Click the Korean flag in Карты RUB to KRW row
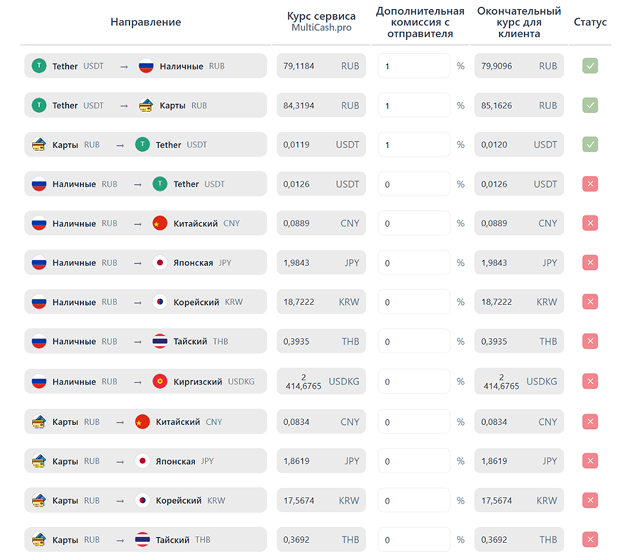626x558 pixels. pyautogui.click(x=142, y=501)
